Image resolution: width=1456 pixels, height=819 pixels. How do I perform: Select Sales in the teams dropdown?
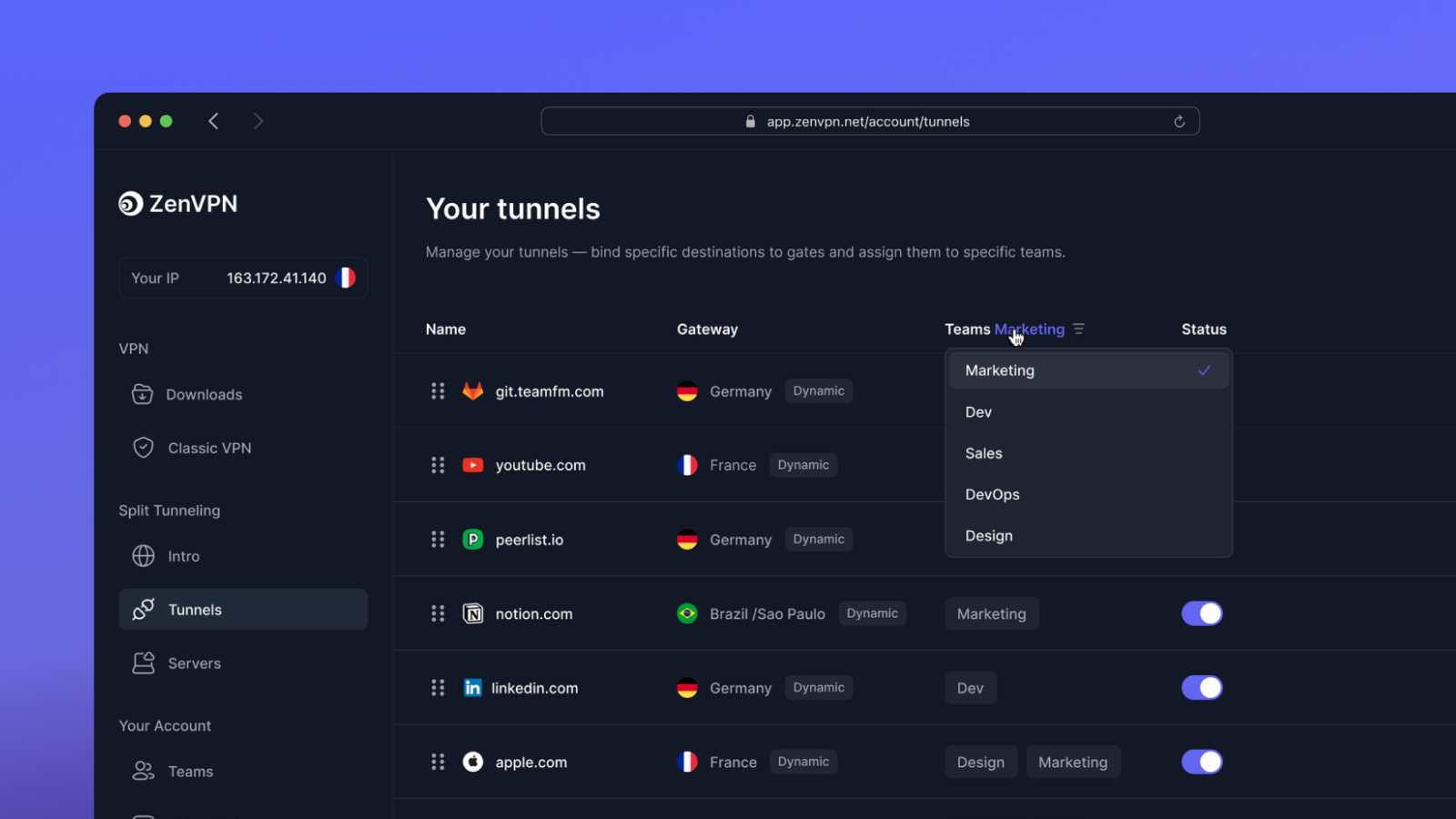(1088, 453)
